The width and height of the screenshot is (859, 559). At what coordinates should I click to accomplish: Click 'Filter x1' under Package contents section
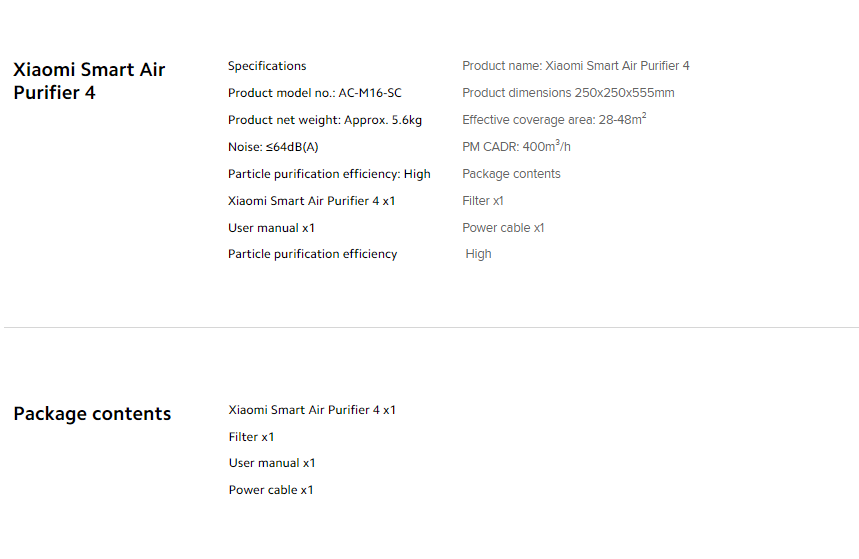point(251,437)
